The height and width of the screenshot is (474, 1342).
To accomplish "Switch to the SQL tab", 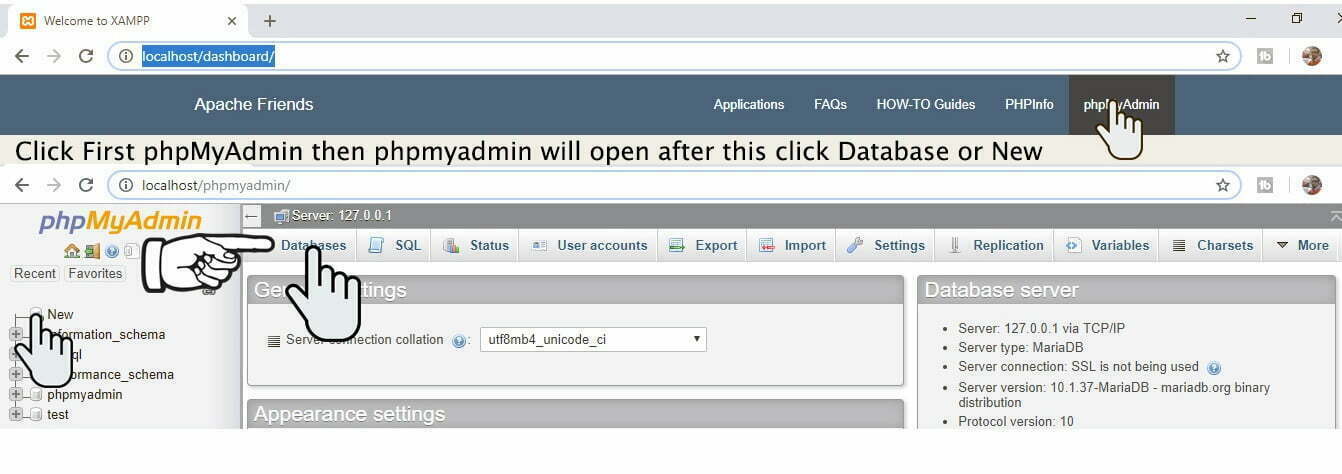I will tap(395, 245).
